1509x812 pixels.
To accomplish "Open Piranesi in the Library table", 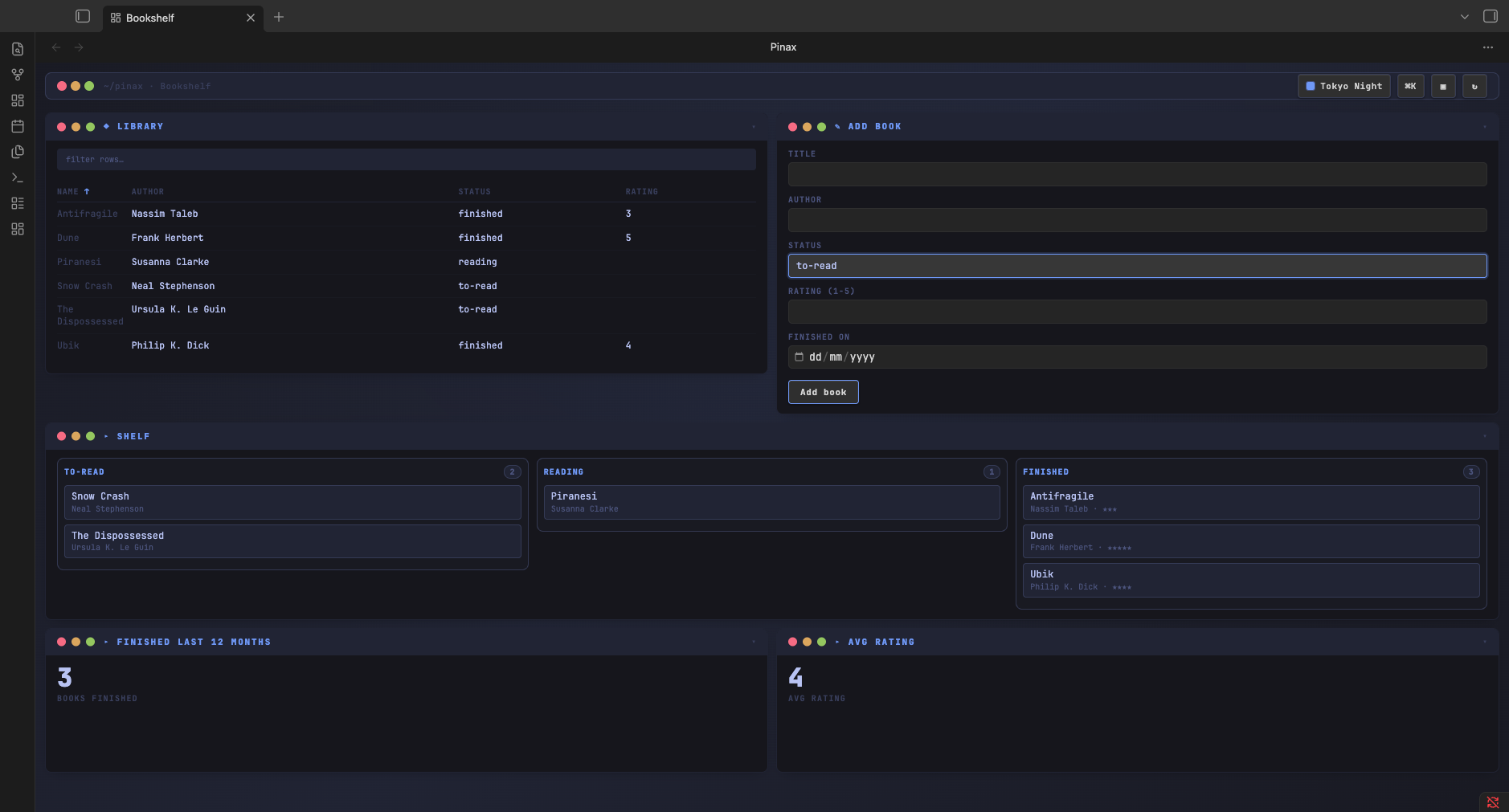I will [x=79, y=262].
